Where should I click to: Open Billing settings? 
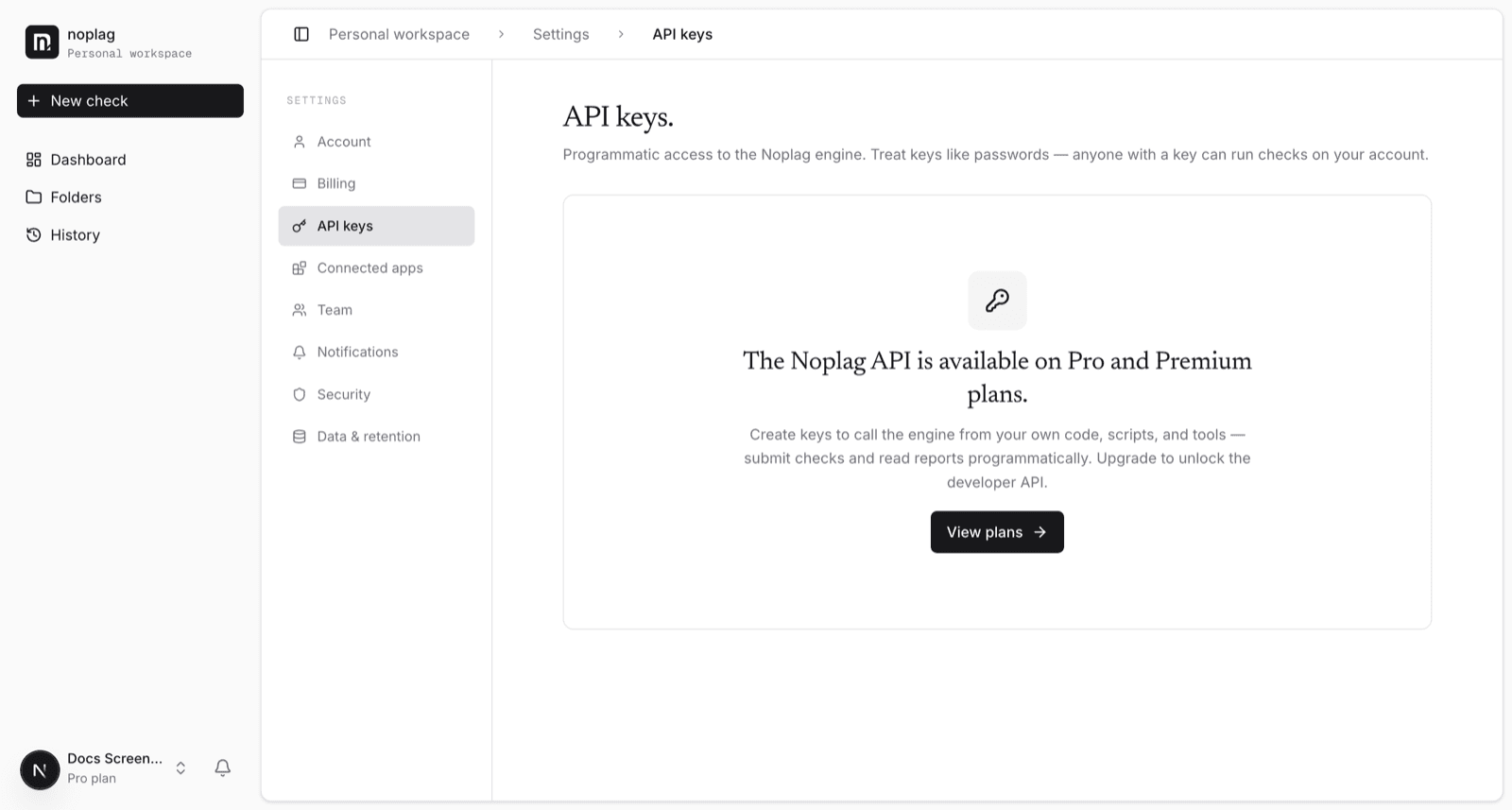pos(376,183)
